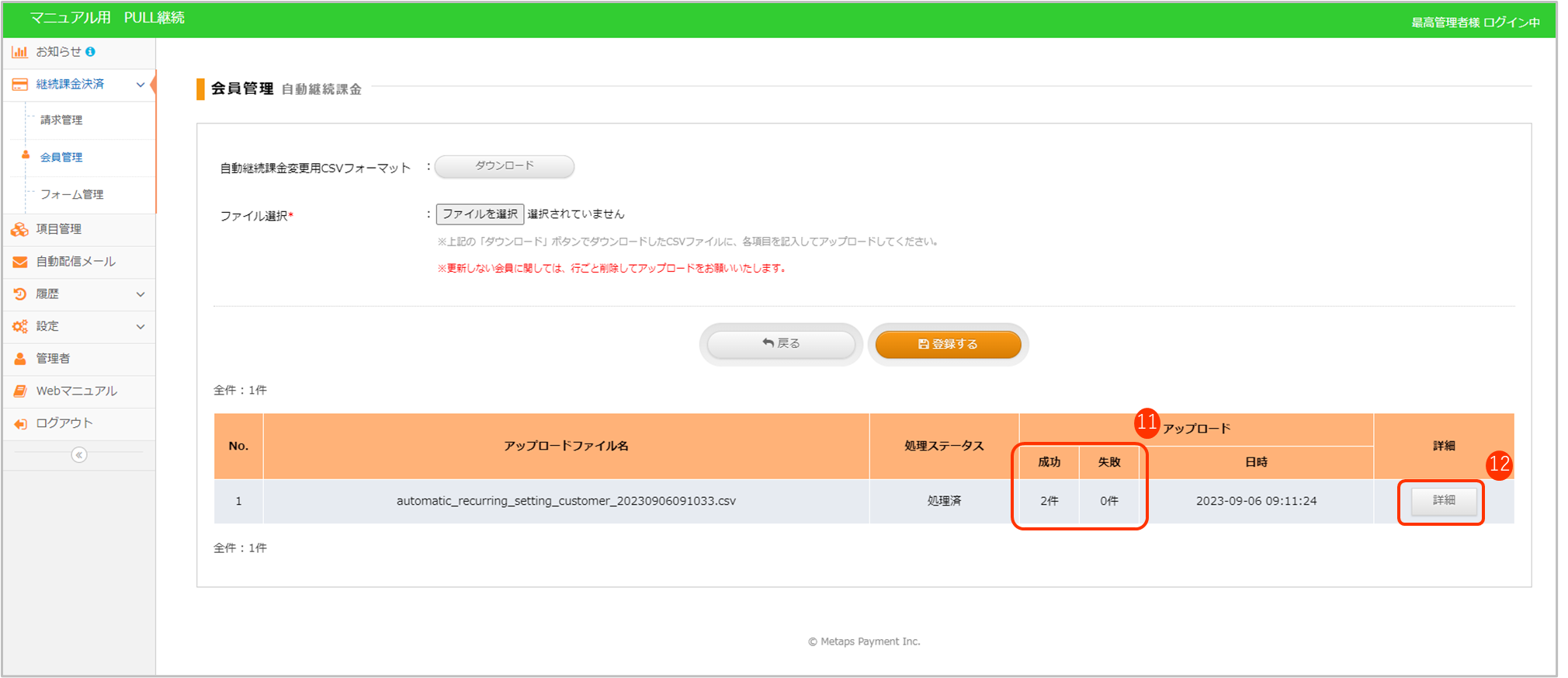Click the 継続課金決済 credit card icon
The width and height of the screenshot is (1568, 678).
[x=19, y=85]
